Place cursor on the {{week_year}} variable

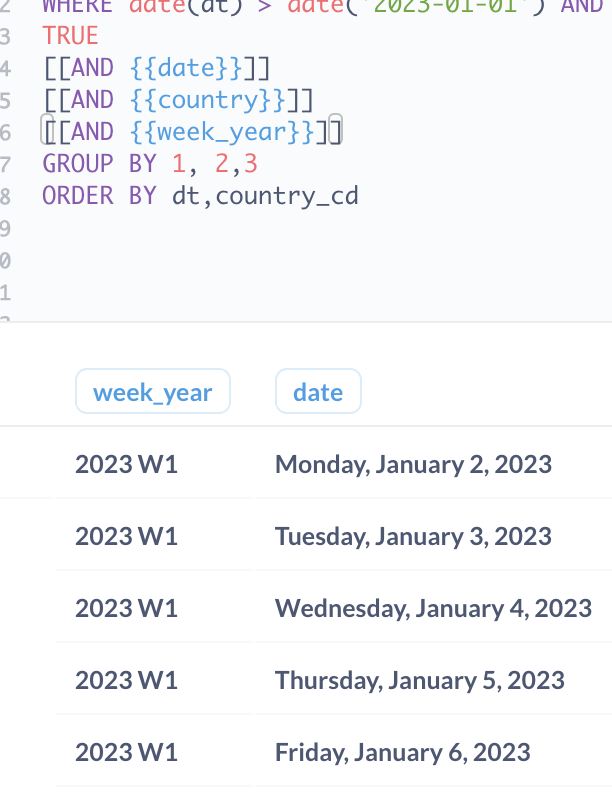222,131
